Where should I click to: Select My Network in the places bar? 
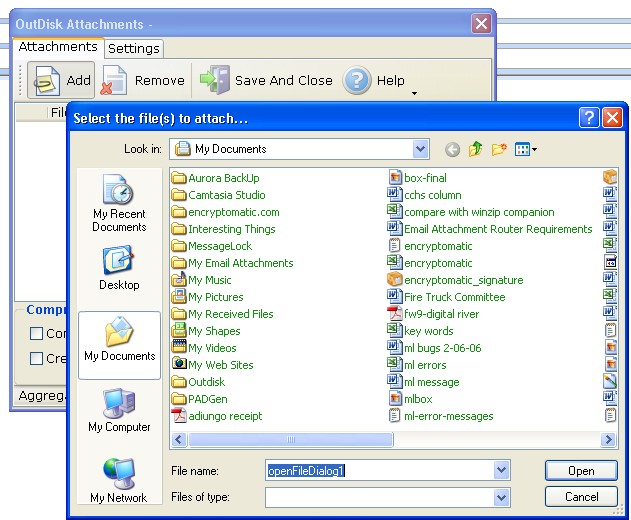click(119, 480)
